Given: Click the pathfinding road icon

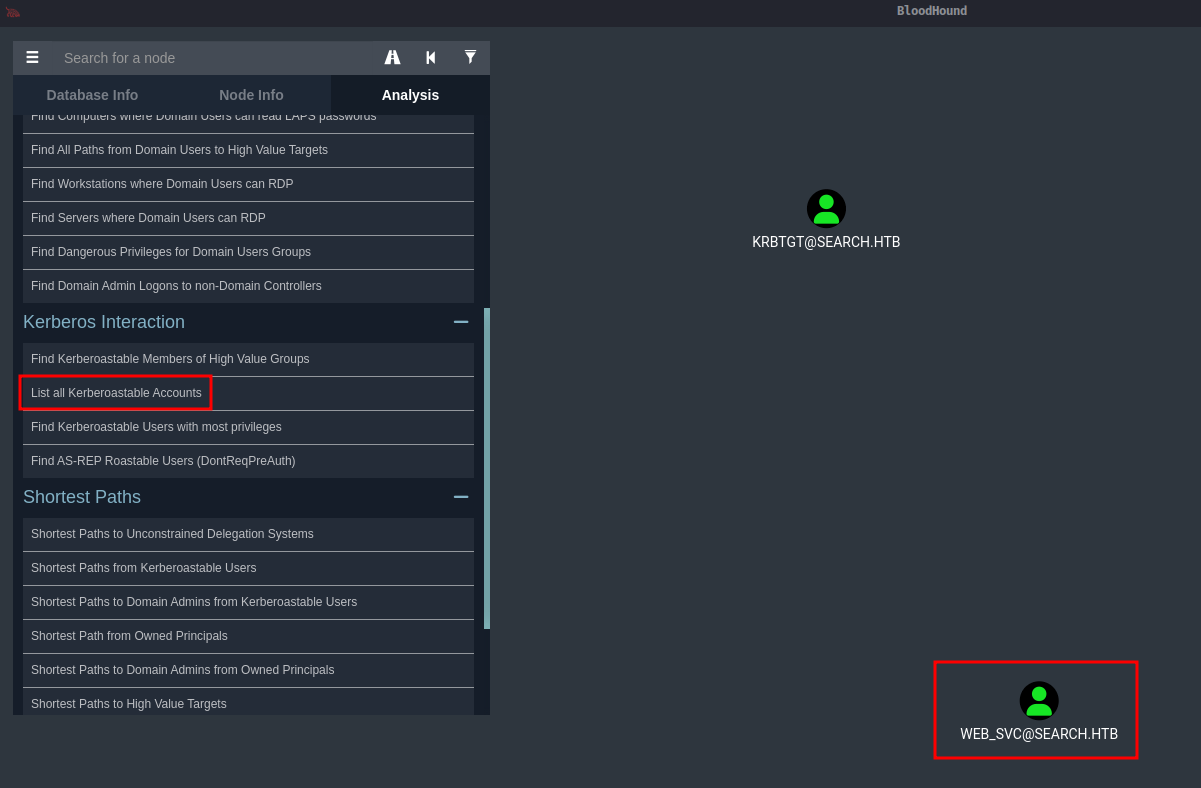Looking at the screenshot, I should point(392,57).
